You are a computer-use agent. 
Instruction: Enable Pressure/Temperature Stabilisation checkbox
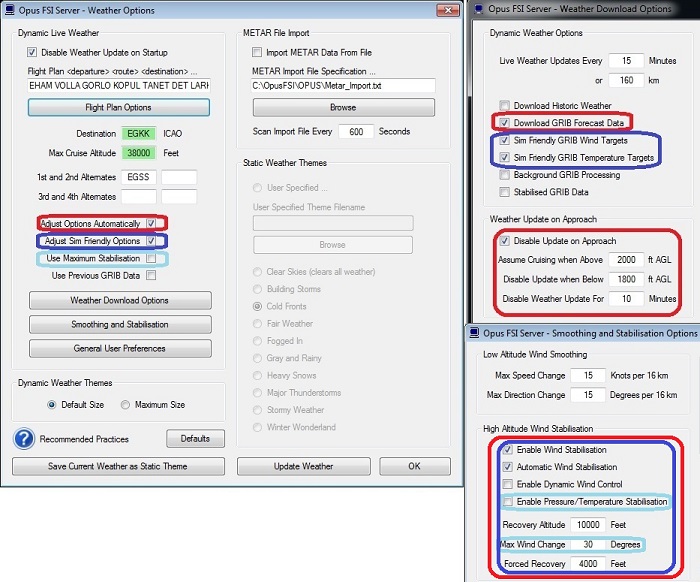pyautogui.click(x=508, y=502)
